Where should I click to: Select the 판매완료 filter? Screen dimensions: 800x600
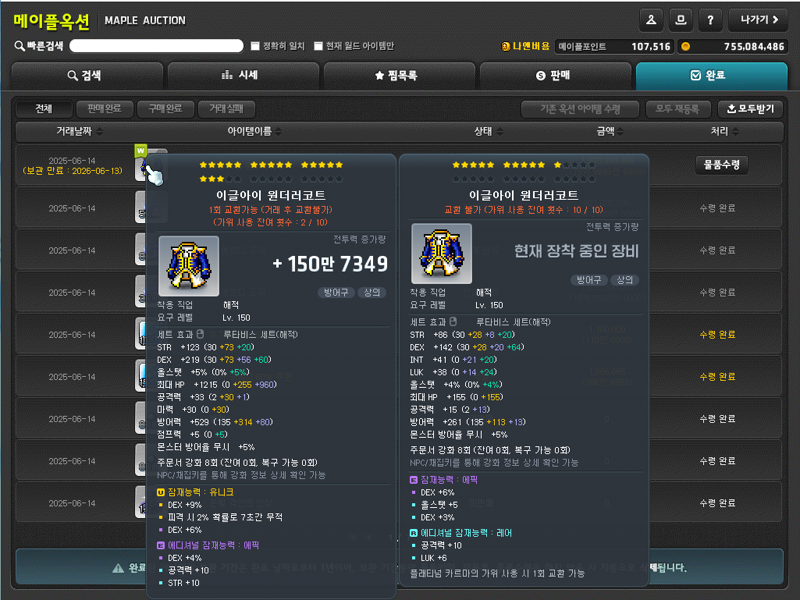point(104,109)
